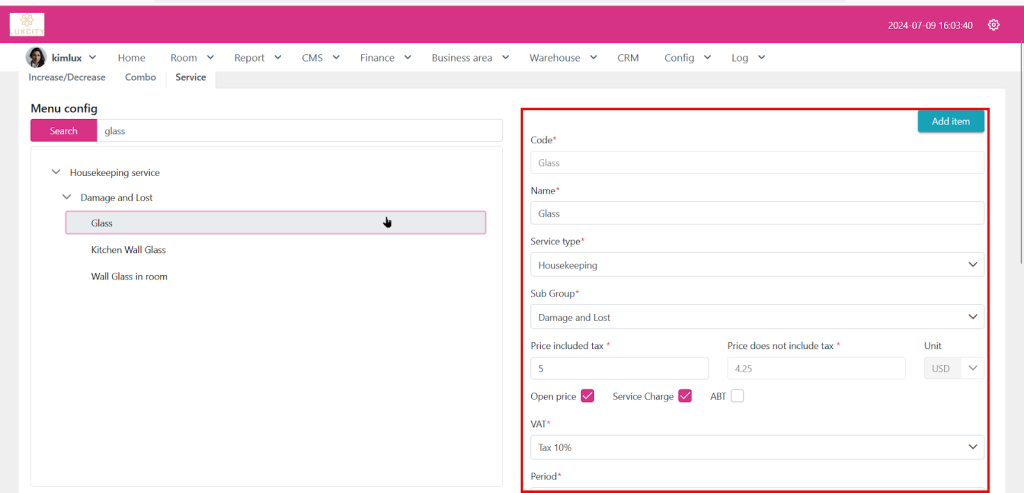Click the Luxcity logo
Image resolution: width=1024 pixels, height=493 pixels.
pyautogui.click(x=27, y=24)
